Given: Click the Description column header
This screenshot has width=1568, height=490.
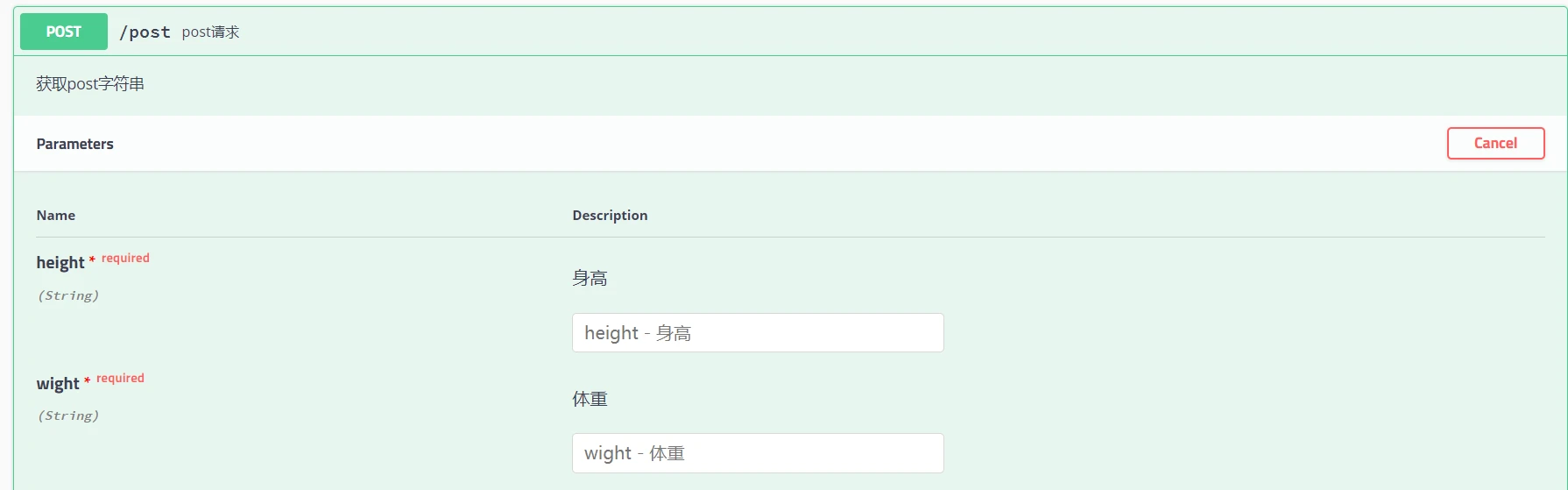Looking at the screenshot, I should click(x=610, y=216).
